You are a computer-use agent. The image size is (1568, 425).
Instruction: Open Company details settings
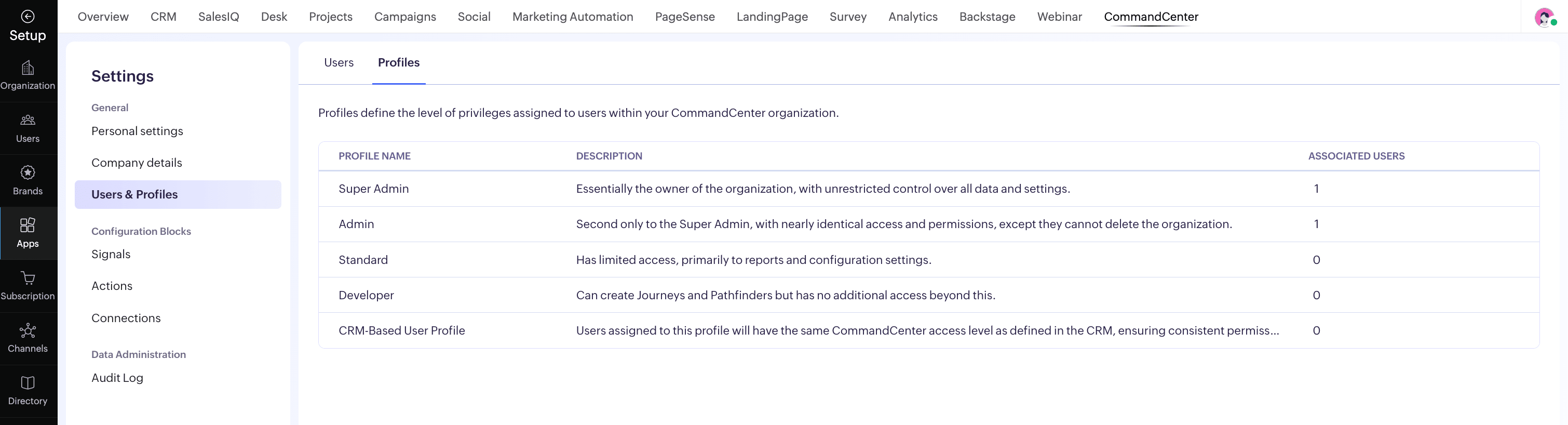point(137,163)
